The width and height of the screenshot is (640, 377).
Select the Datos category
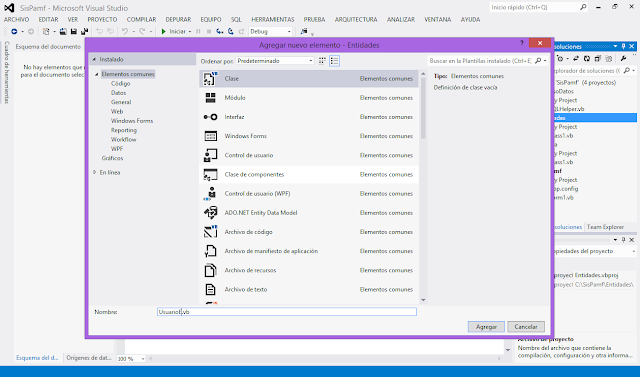pyautogui.click(x=118, y=93)
